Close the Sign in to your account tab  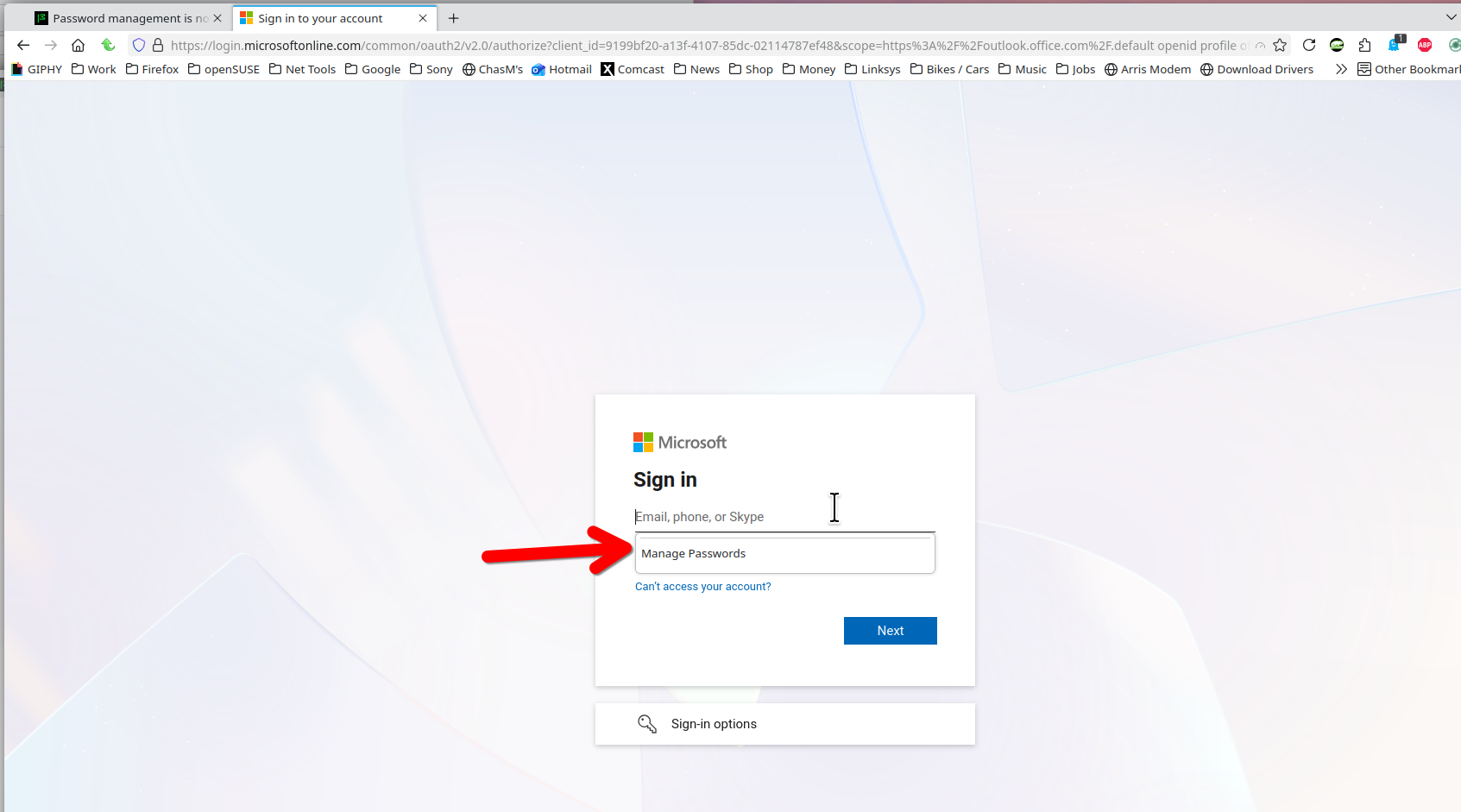[x=423, y=18]
